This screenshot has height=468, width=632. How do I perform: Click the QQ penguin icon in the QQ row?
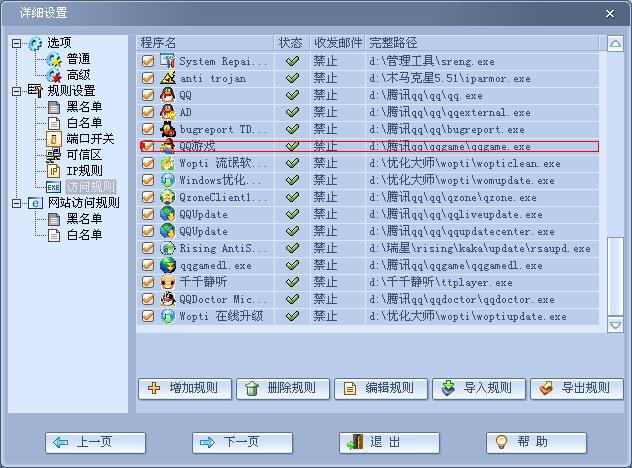[167, 95]
